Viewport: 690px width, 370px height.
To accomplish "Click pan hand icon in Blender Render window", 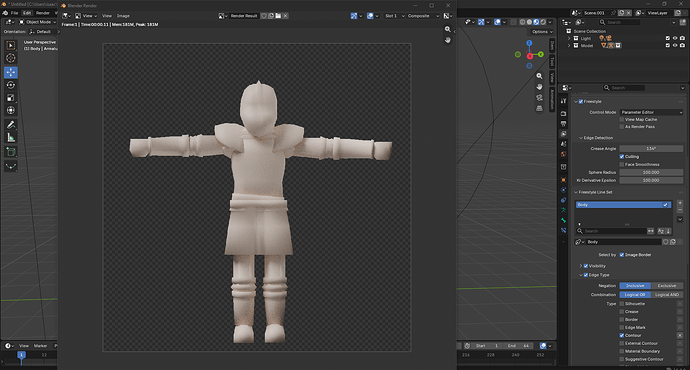I will pos(448,40).
